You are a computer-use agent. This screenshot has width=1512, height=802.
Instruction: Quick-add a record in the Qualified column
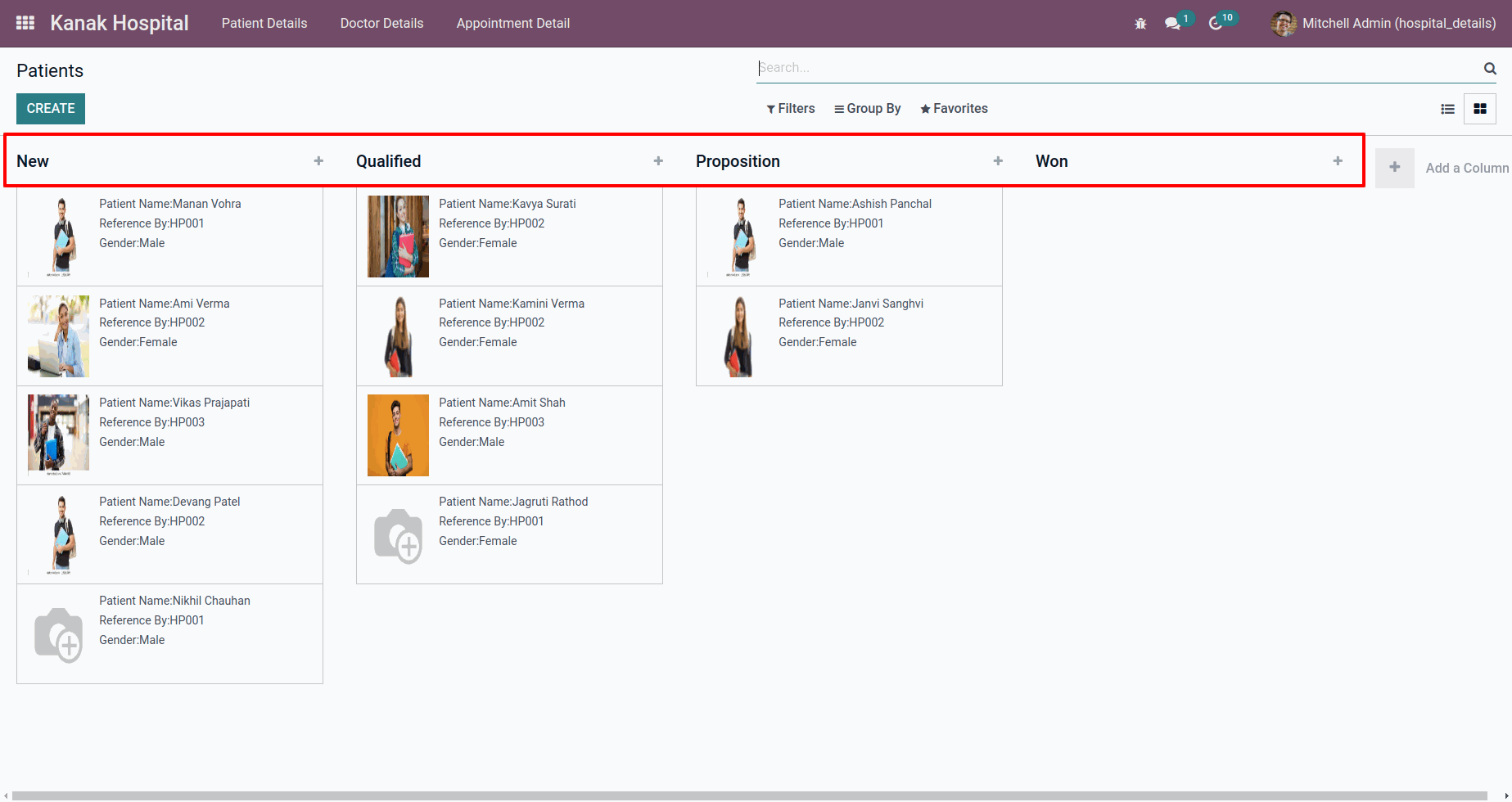659,160
